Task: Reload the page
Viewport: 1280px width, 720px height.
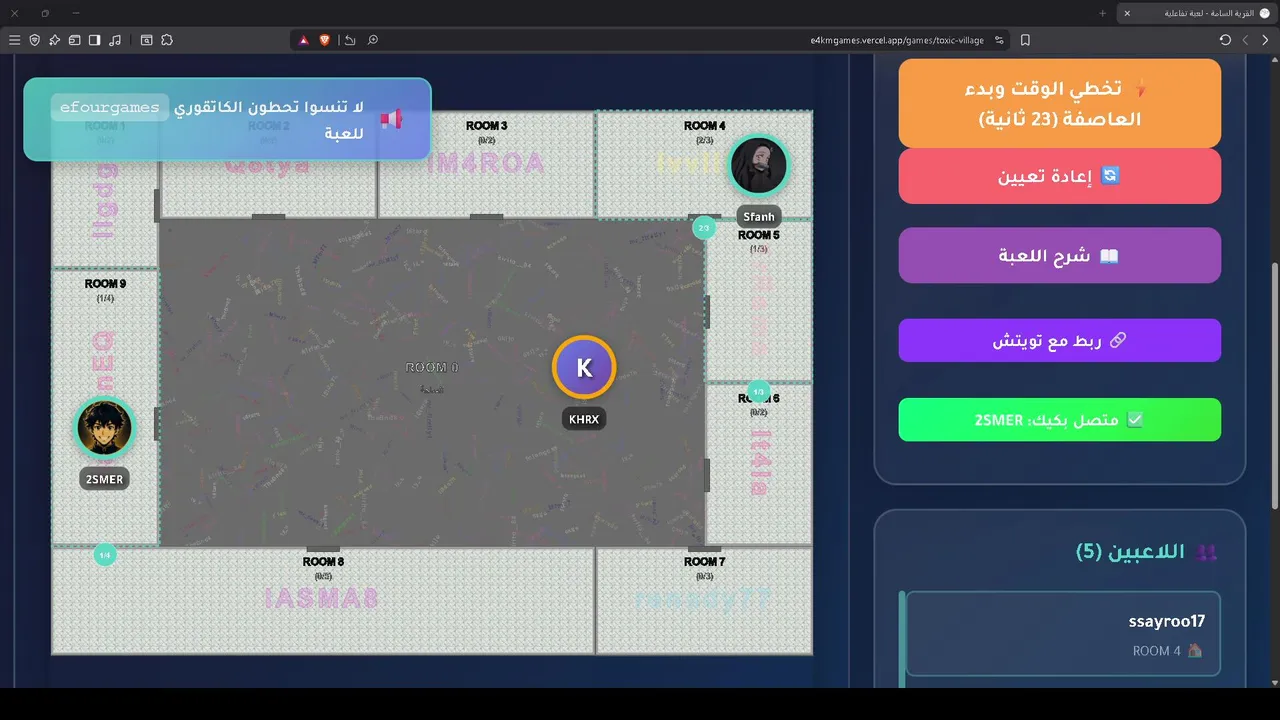Action: pos(1225,40)
